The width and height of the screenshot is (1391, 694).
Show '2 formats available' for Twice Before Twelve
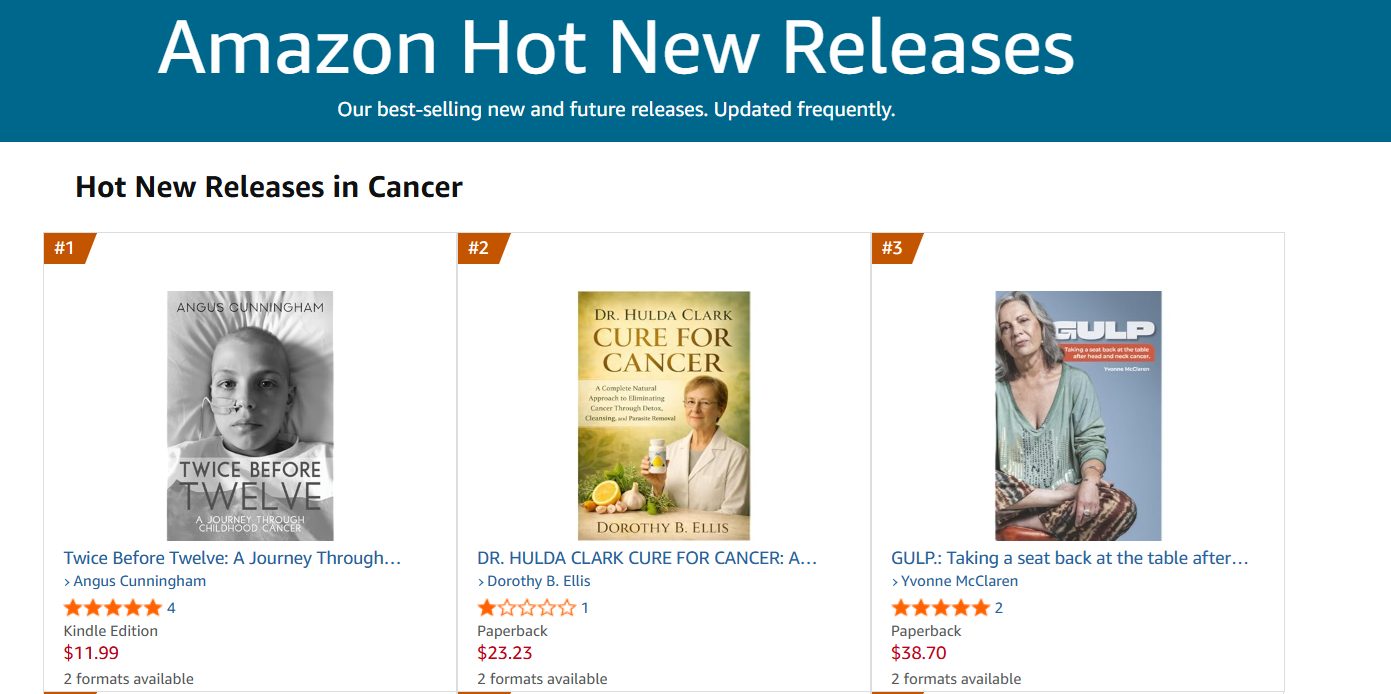(129, 679)
